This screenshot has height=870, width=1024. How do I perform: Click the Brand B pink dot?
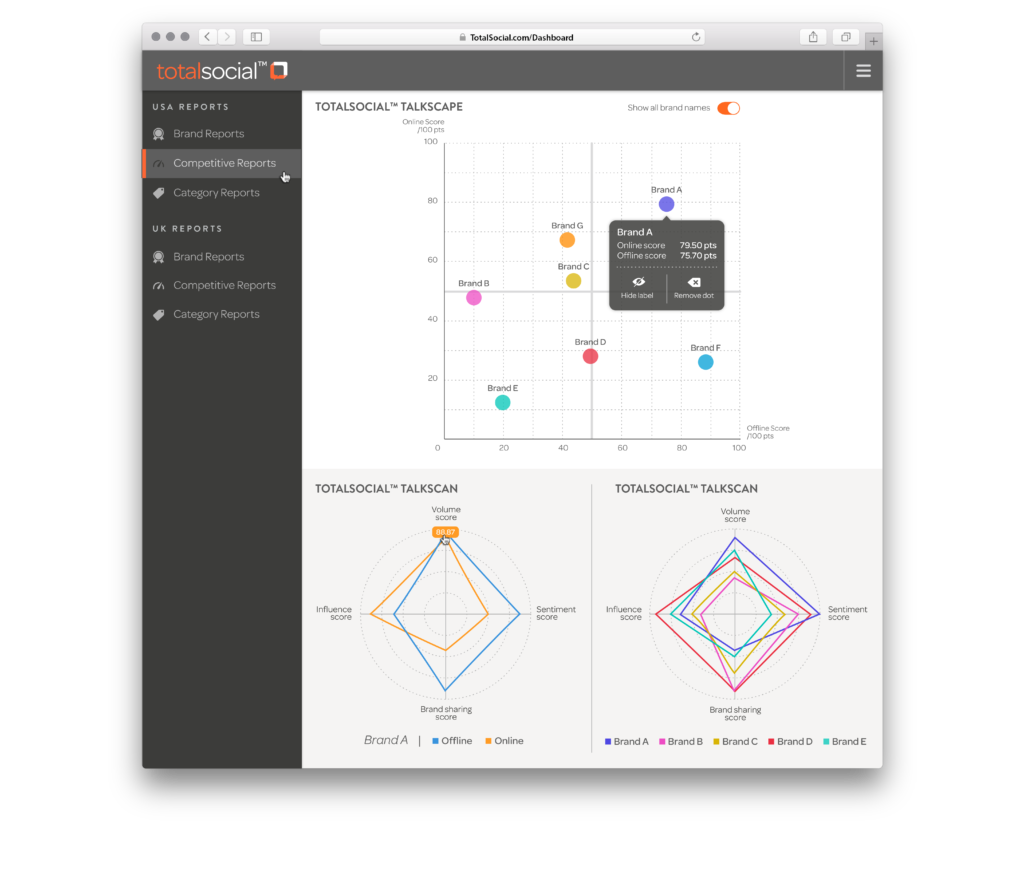(x=473, y=298)
